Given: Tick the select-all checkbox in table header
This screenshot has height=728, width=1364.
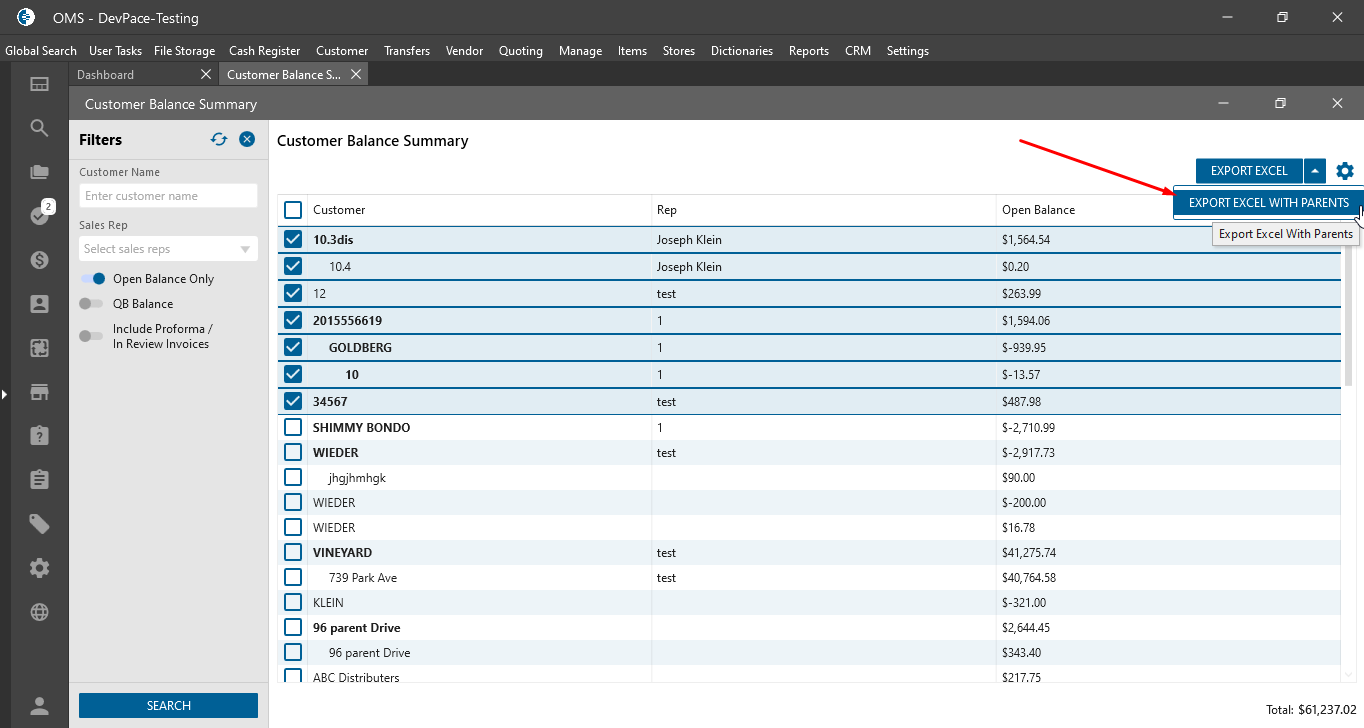Looking at the screenshot, I should point(293,210).
